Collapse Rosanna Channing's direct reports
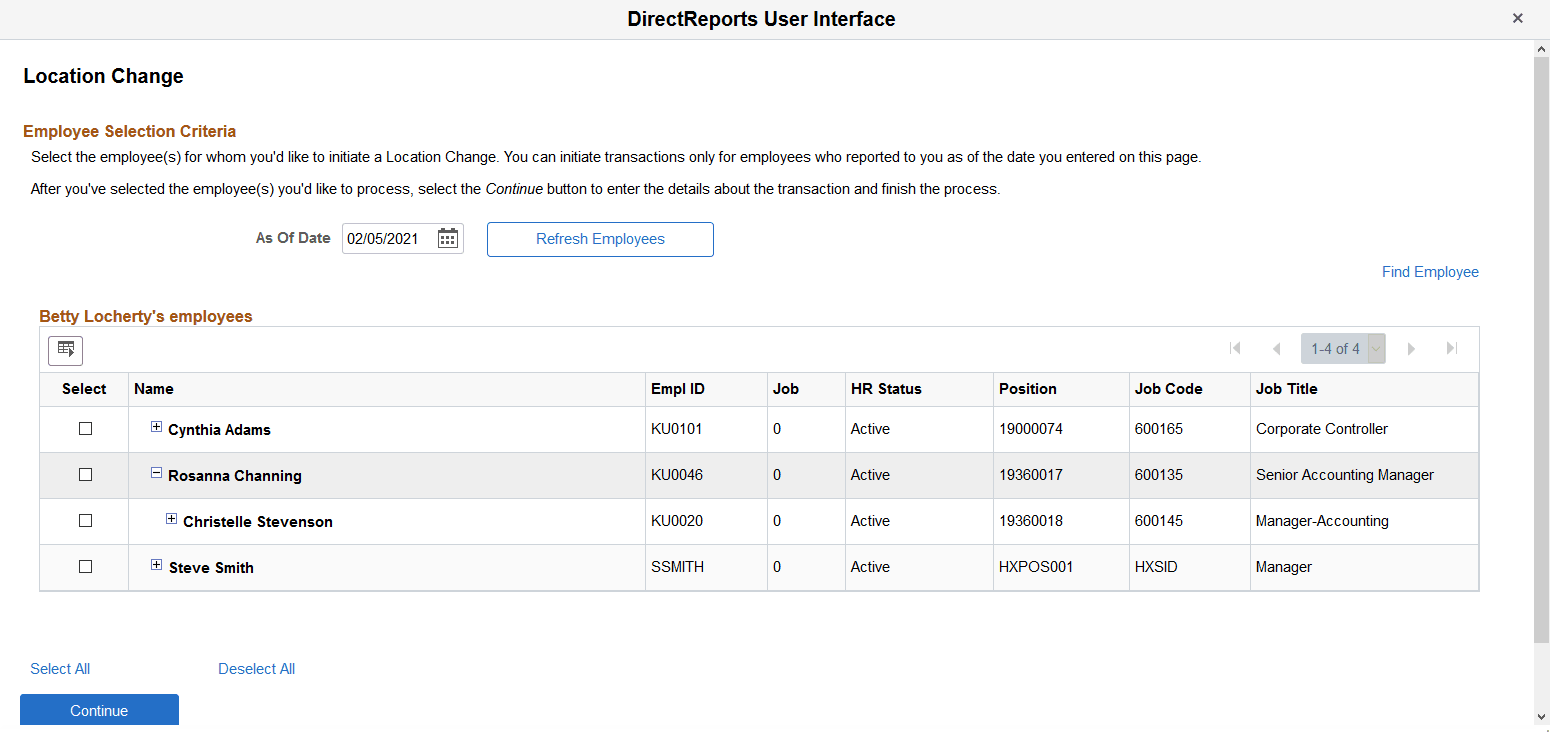1550x732 pixels. [x=156, y=473]
